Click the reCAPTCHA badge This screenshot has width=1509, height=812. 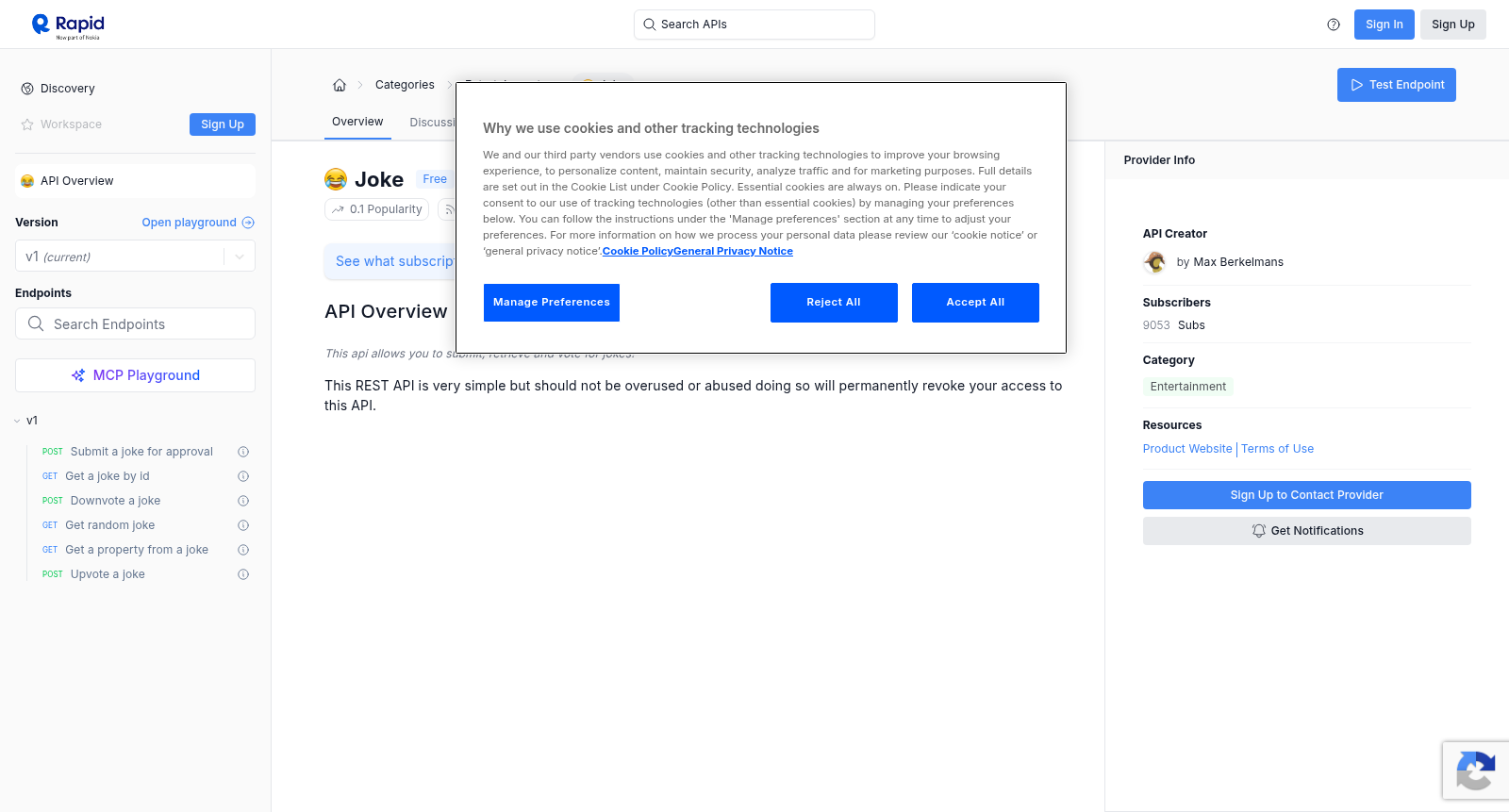click(1476, 771)
